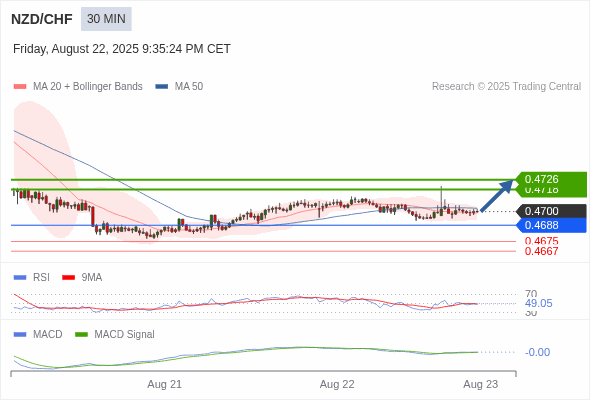
Task: Click the Aug 21 date axis label
Action: [164, 385]
